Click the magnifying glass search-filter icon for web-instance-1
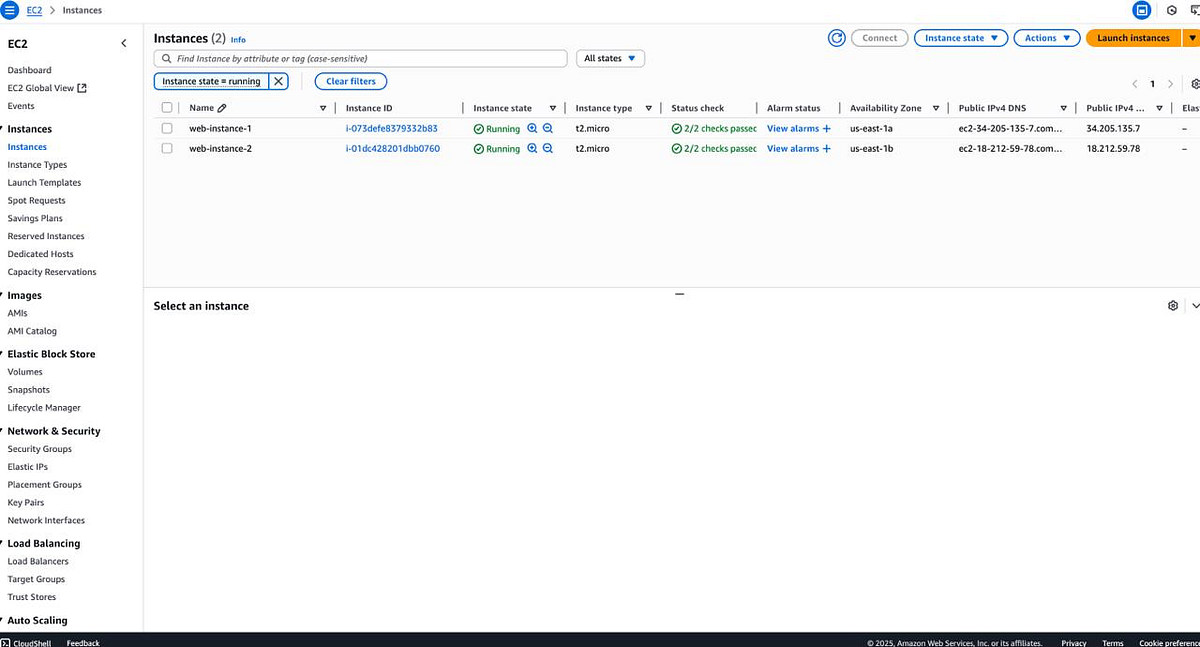 coord(534,128)
